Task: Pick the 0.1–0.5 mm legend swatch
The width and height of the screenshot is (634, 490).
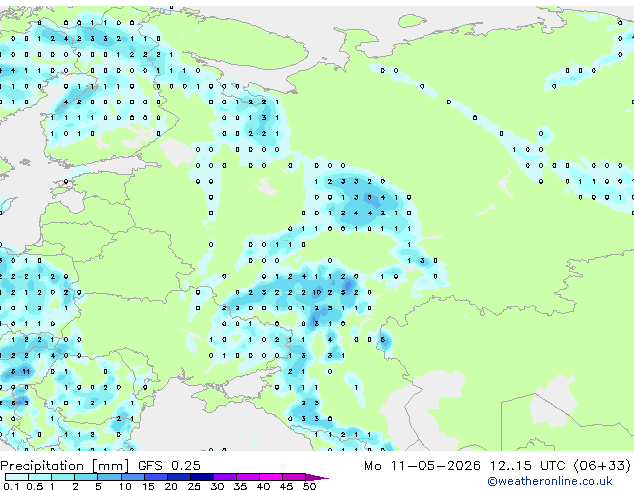Action: click(x=17, y=477)
